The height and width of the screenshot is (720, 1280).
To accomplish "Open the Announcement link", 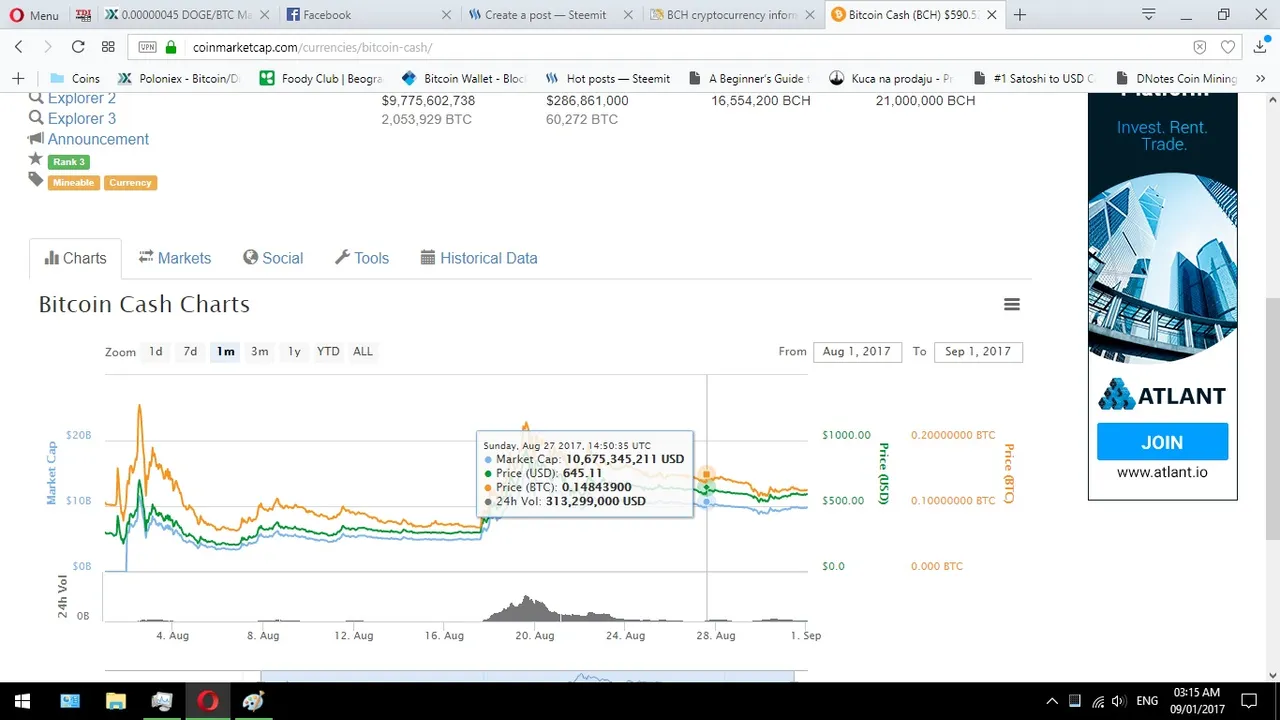I will tap(98, 139).
